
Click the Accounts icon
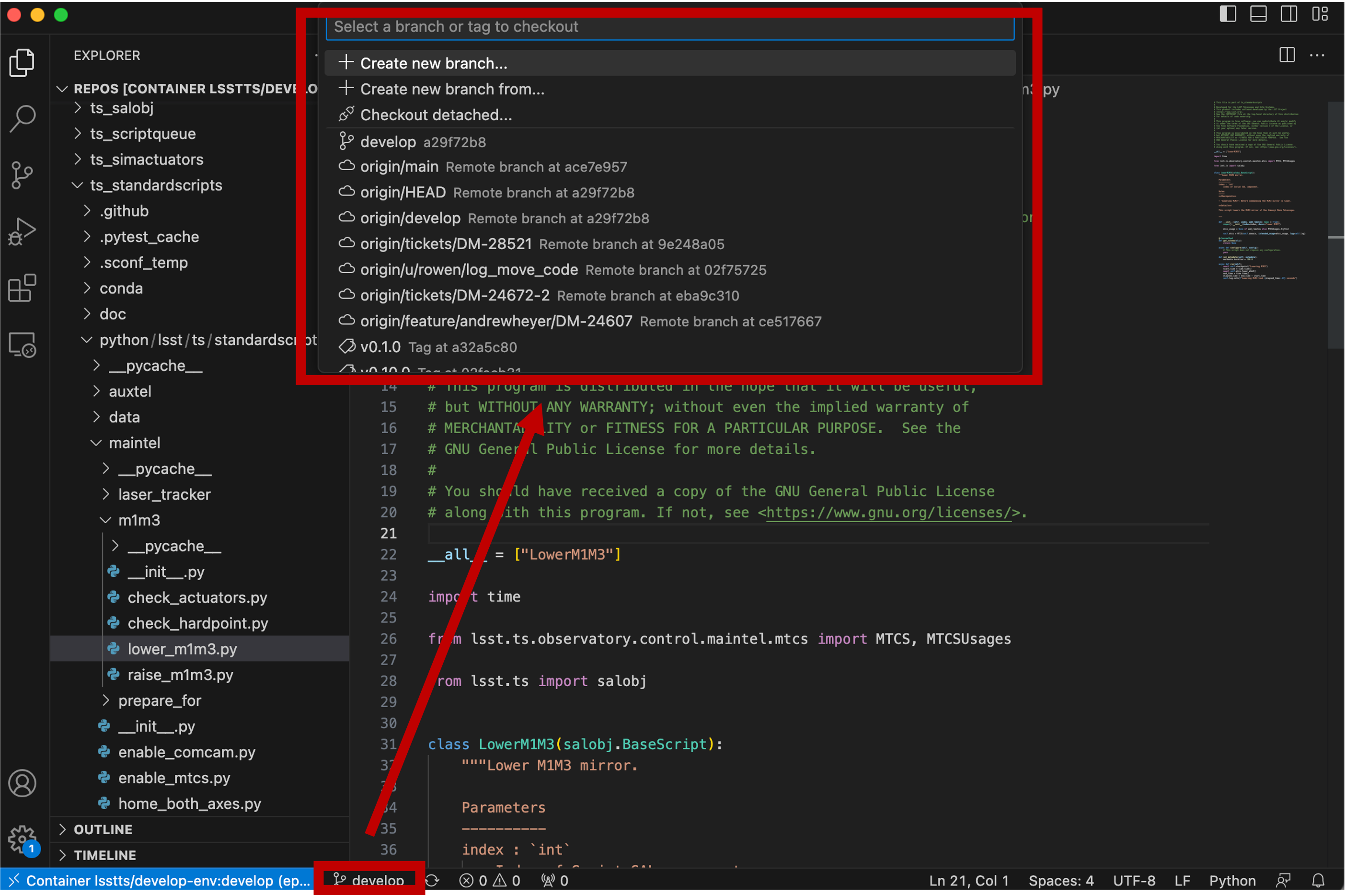[x=22, y=783]
